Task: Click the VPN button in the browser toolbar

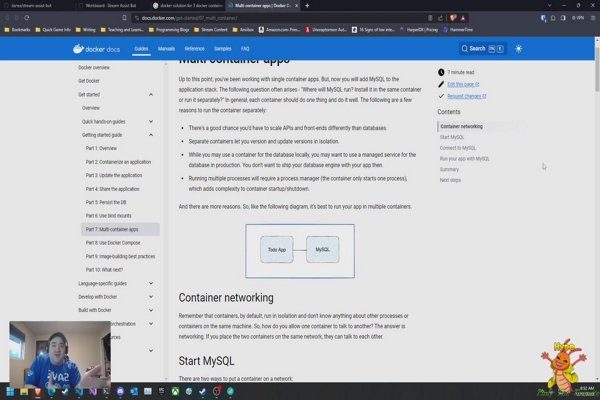Action: 578,18
